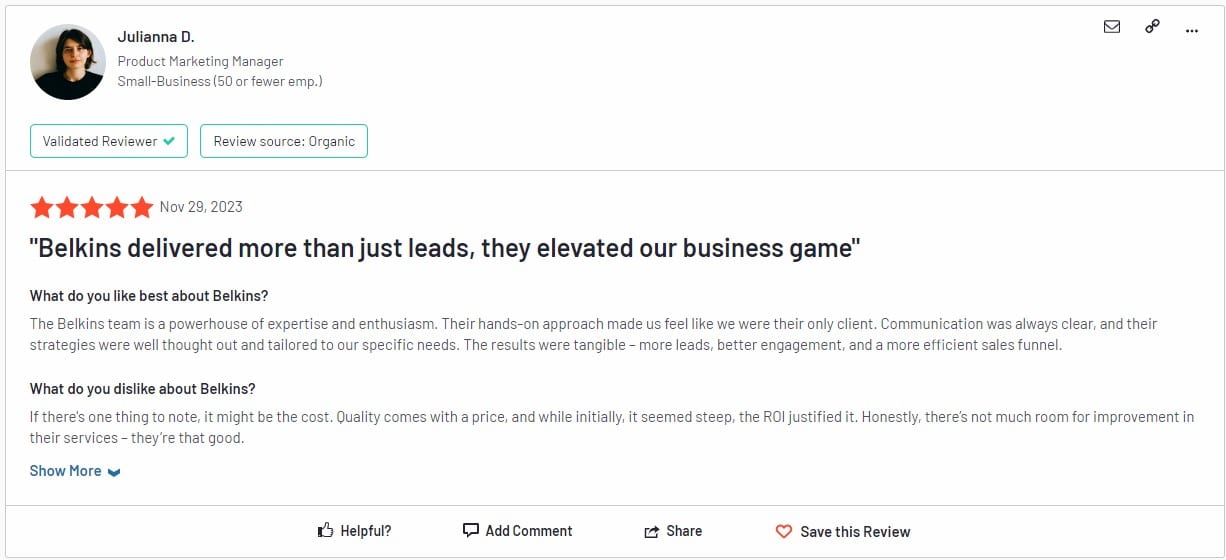Viewport: 1226px width, 560px height.
Task: Click the Add Comment speech bubble icon
Action: [x=471, y=531]
